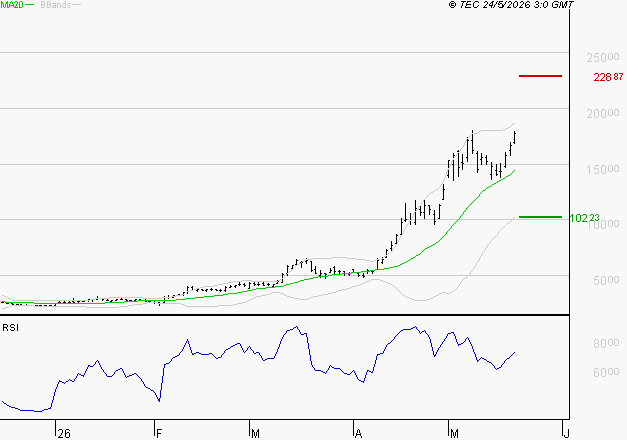
Task: Click the 250.00 price axis label
Action: point(603,58)
